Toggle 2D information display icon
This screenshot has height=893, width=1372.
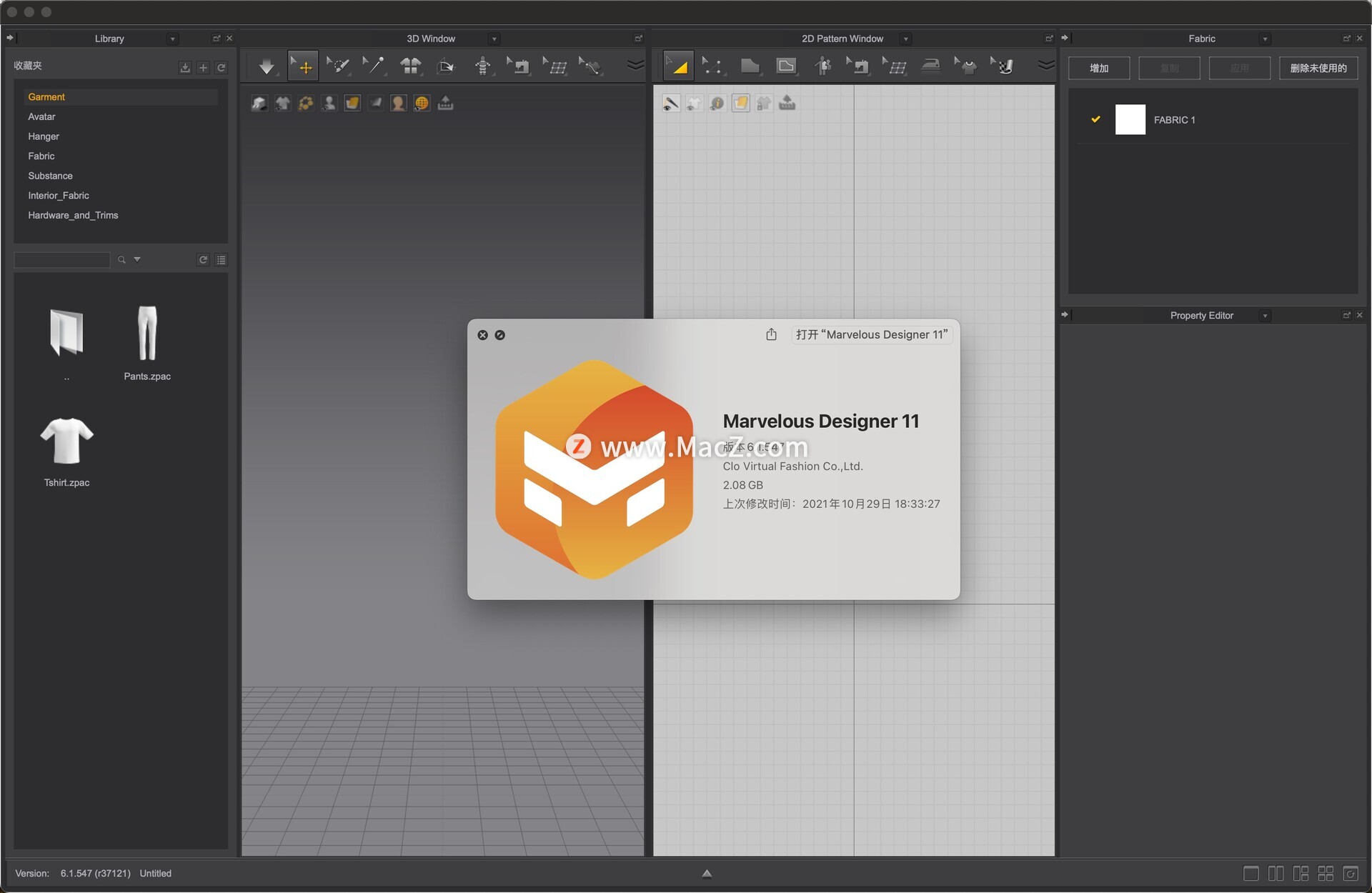point(717,104)
